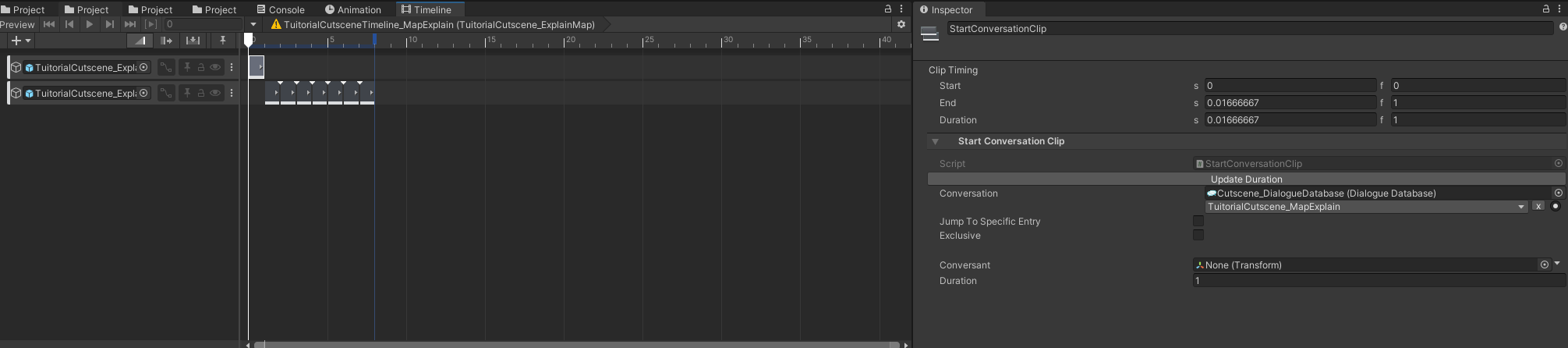Open the fourth Project tab
This screenshot has height=348, width=1568.
214,9
